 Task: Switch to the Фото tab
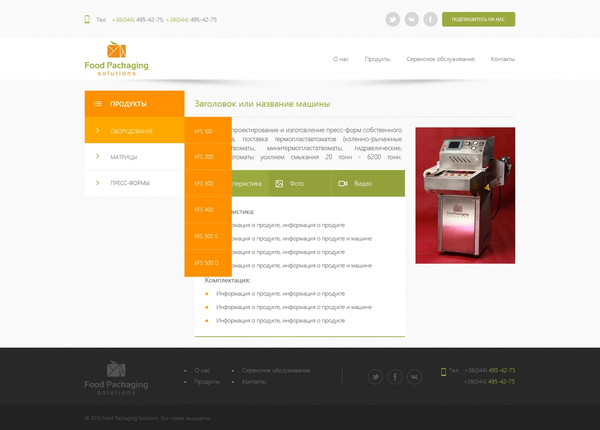299,184
